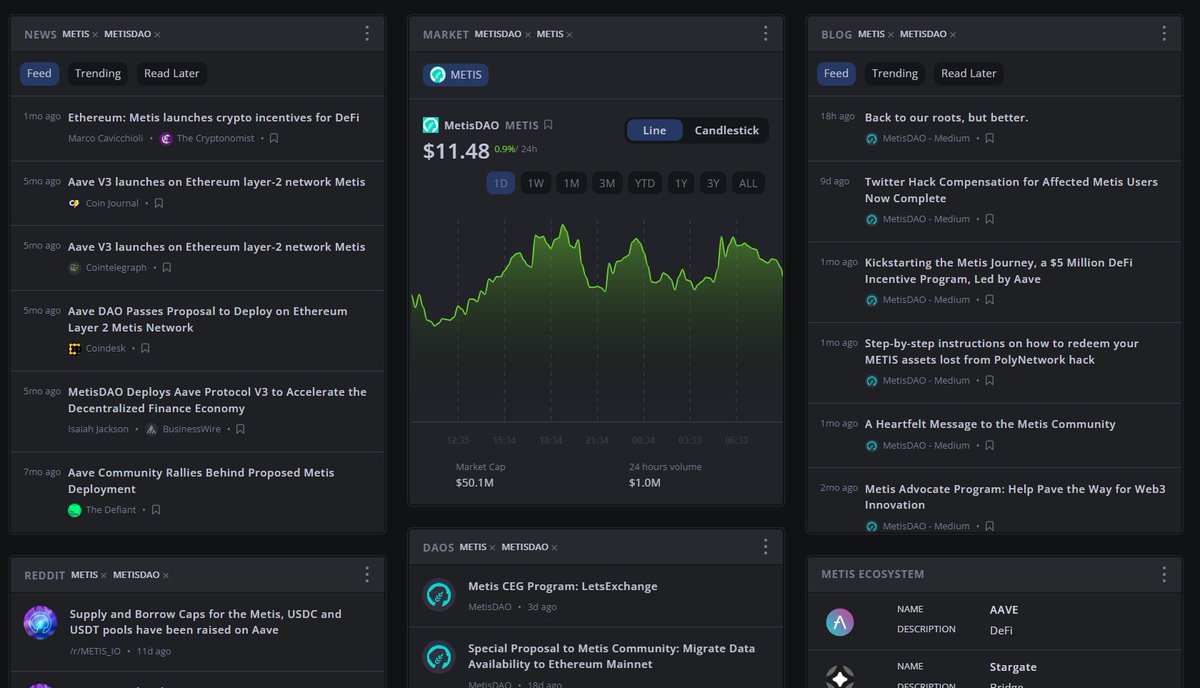Open the Blog panel Read Later tab

pyautogui.click(x=969, y=74)
